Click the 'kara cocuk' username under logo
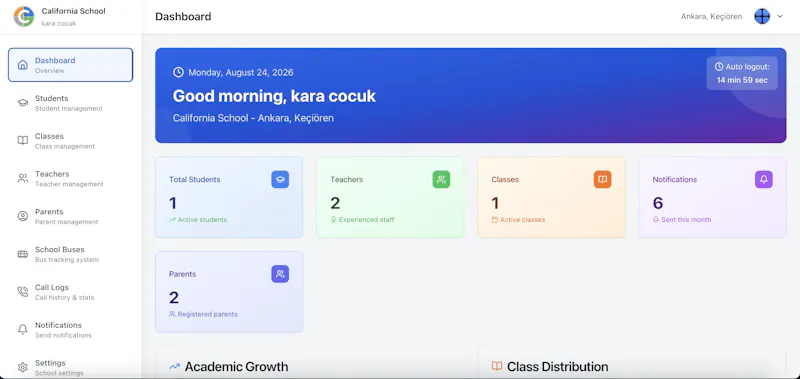Viewport: 800px width, 379px height. tap(59, 23)
